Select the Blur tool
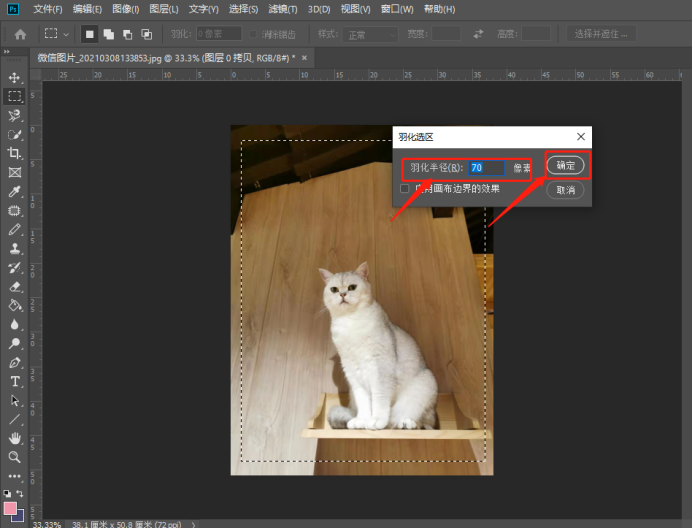692x528 pixels. [14, 324]
